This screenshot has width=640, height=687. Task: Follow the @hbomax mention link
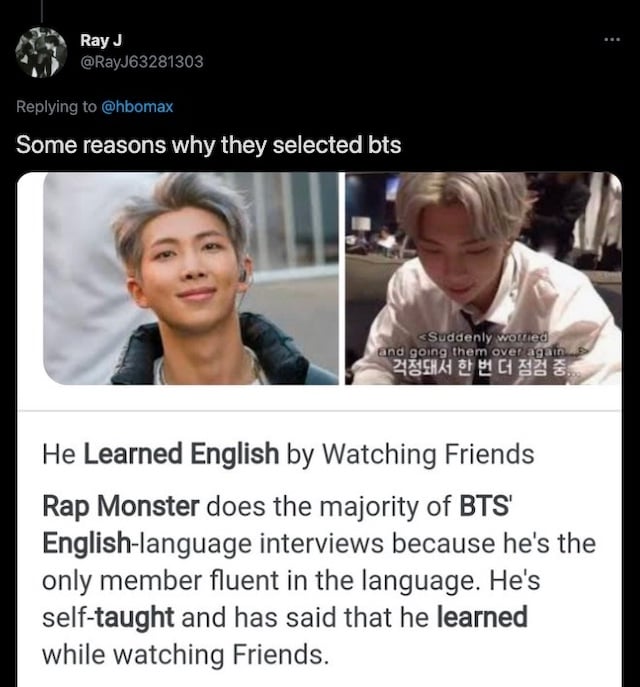137,106
